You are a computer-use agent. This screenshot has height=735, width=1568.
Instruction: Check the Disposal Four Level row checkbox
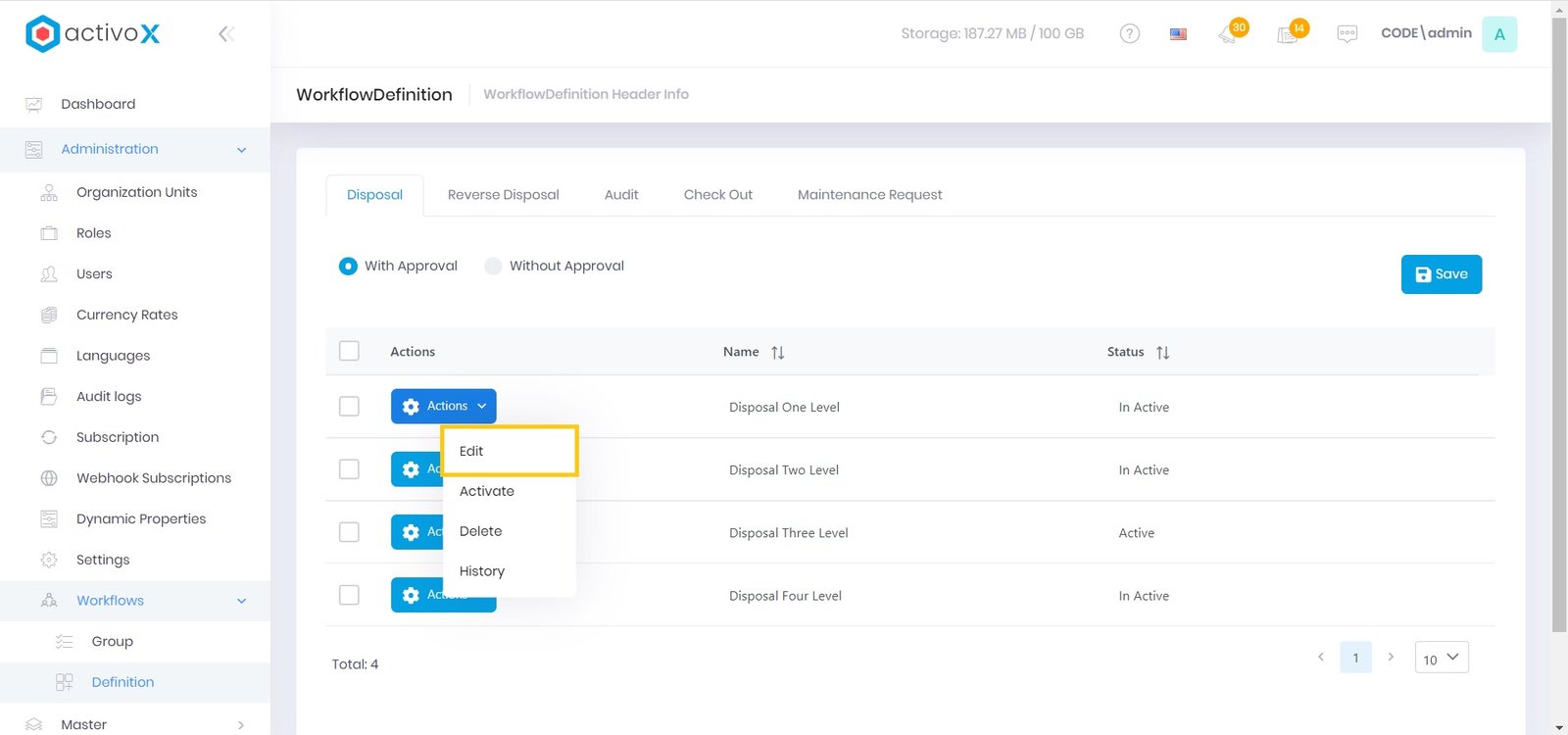coord(349,594)
